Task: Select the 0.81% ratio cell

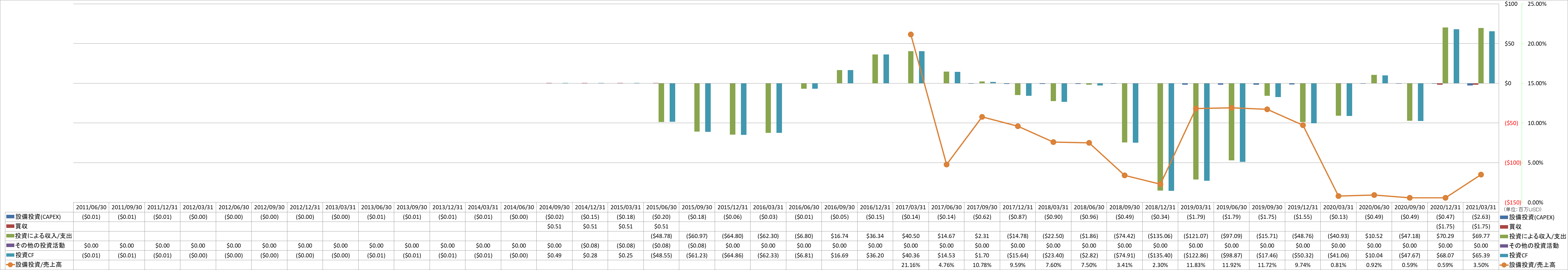Action: point(1339,265)
